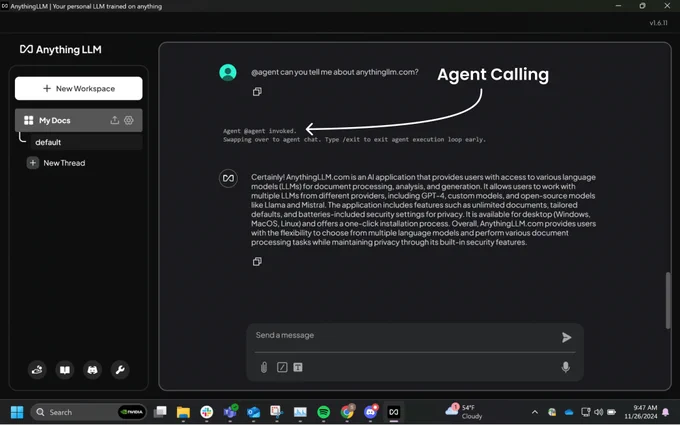The image size is (680, 425).
Task: Focus the Send a message input field
Action: 403,335
